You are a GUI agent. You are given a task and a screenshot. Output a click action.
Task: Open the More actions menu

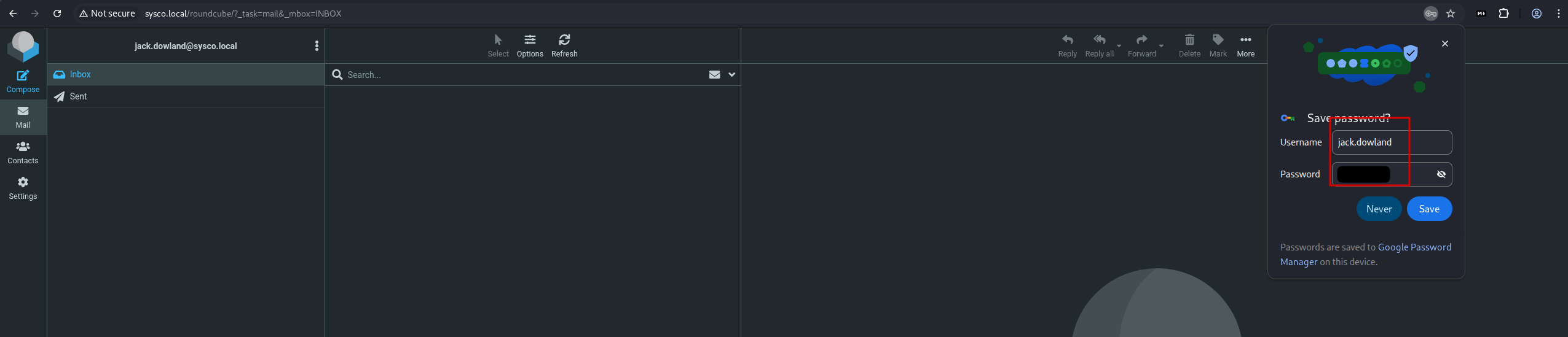pyautogui.click(x=1245, y=46)
